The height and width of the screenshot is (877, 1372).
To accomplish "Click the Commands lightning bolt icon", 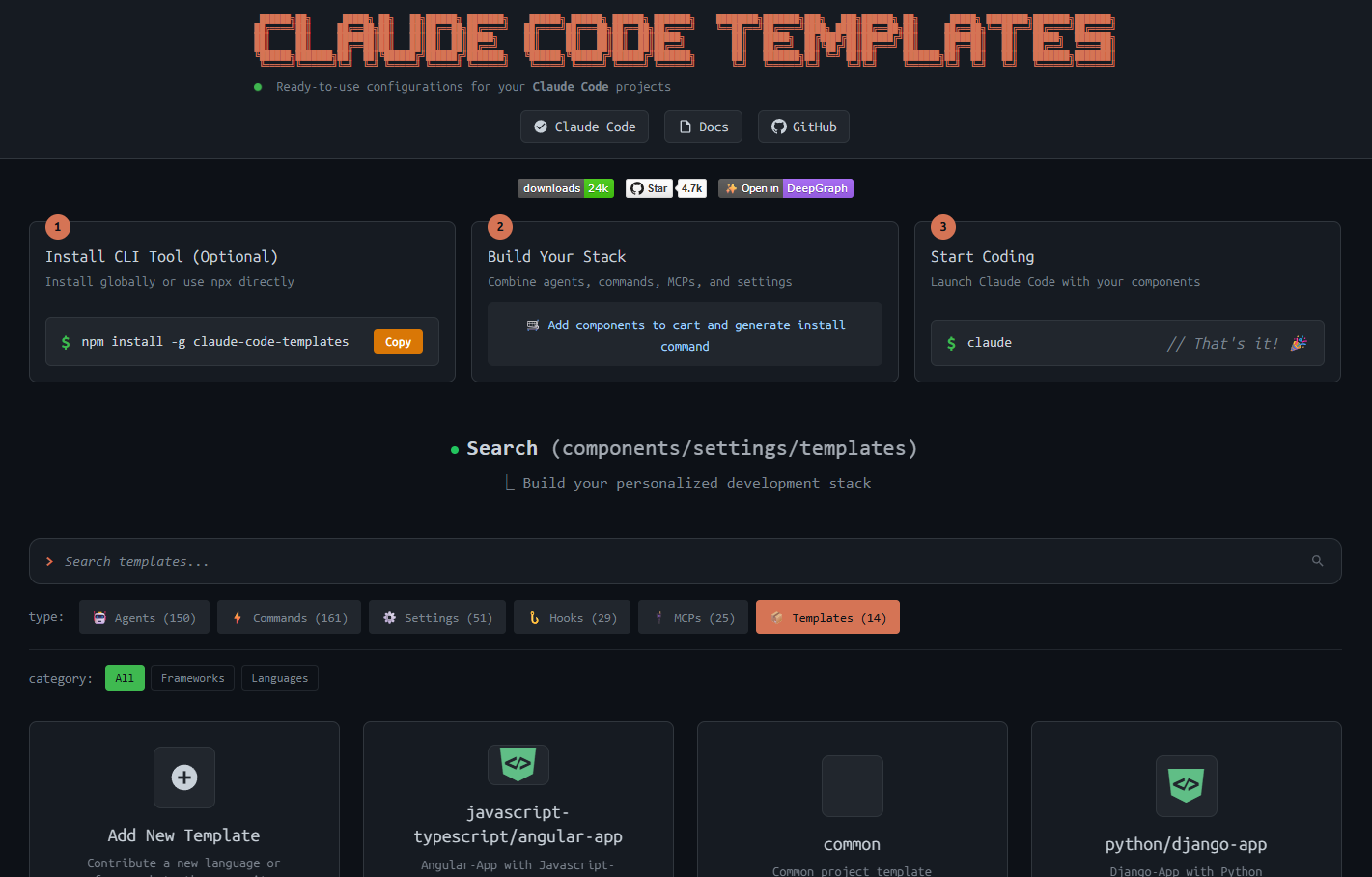I will tap(238, 617).
